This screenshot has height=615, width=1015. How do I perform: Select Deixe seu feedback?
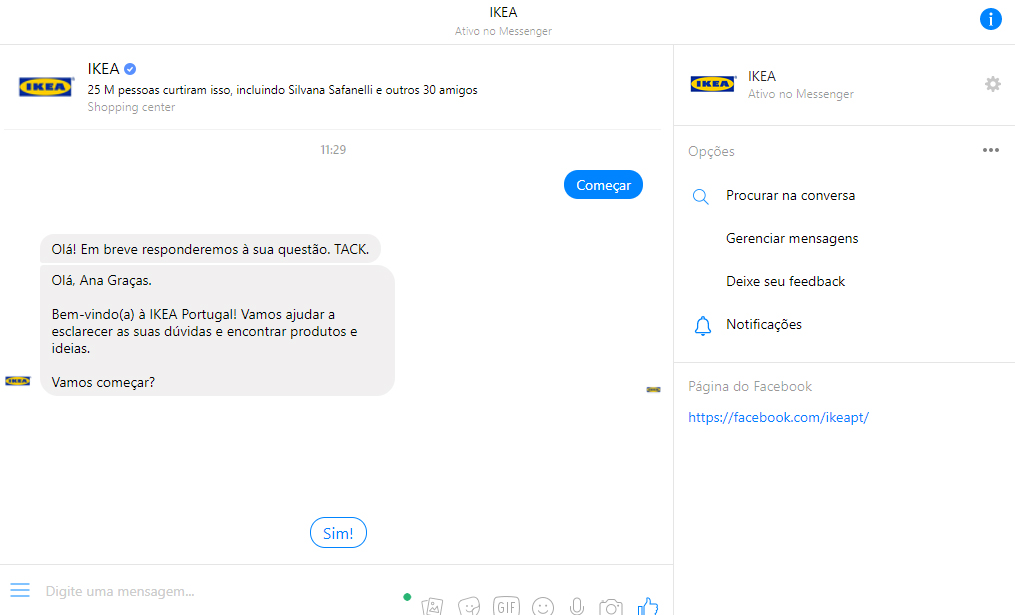785,281
